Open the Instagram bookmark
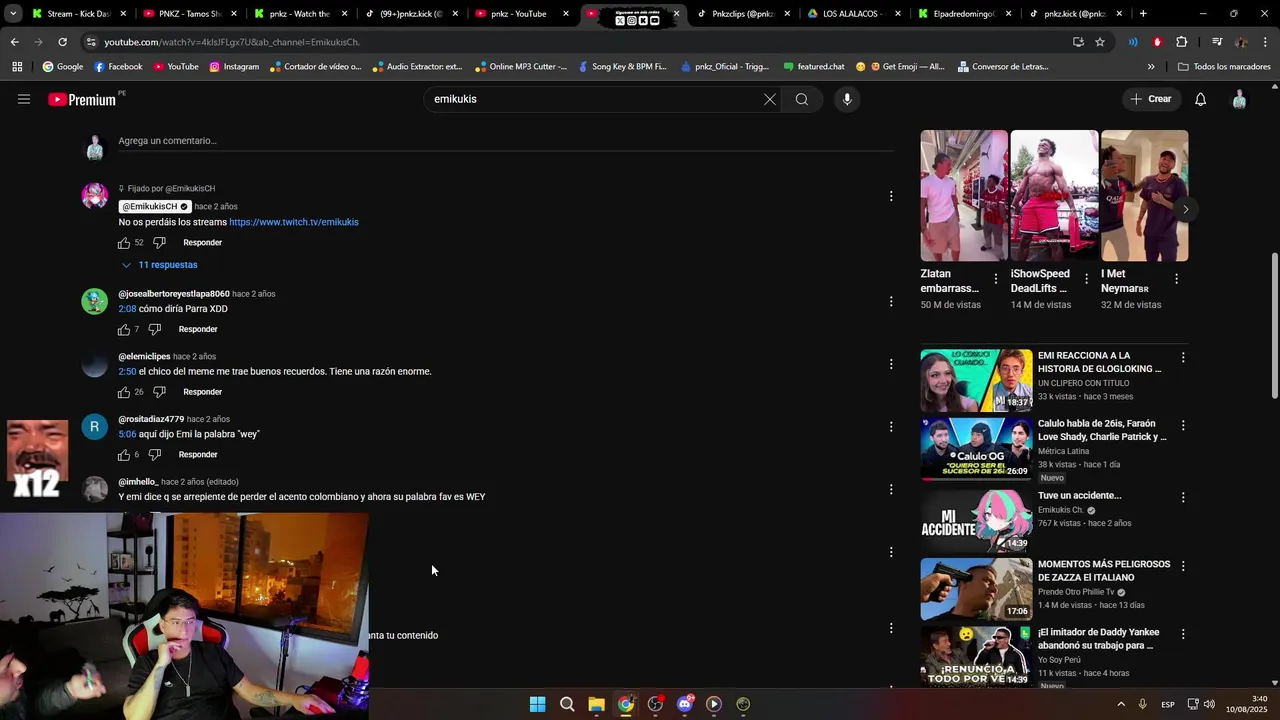Screen dimensions: 1280x720 234,67
